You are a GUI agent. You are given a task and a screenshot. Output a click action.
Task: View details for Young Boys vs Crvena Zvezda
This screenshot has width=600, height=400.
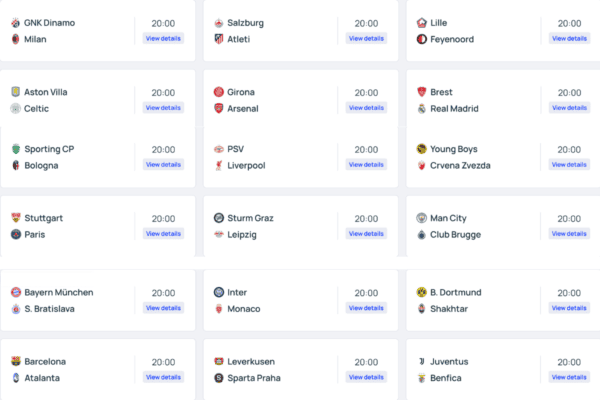point(569,165)
